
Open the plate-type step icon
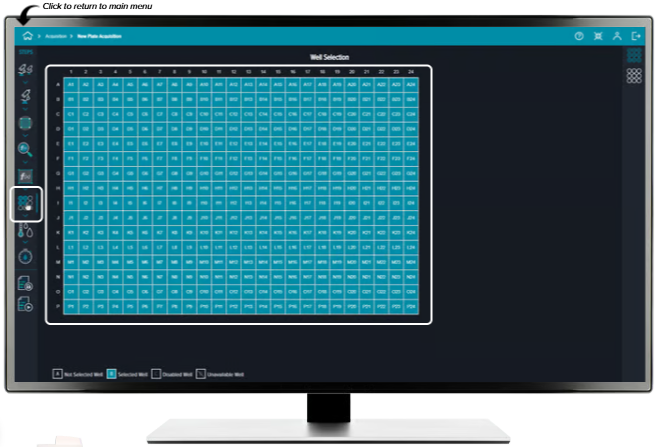26,123
